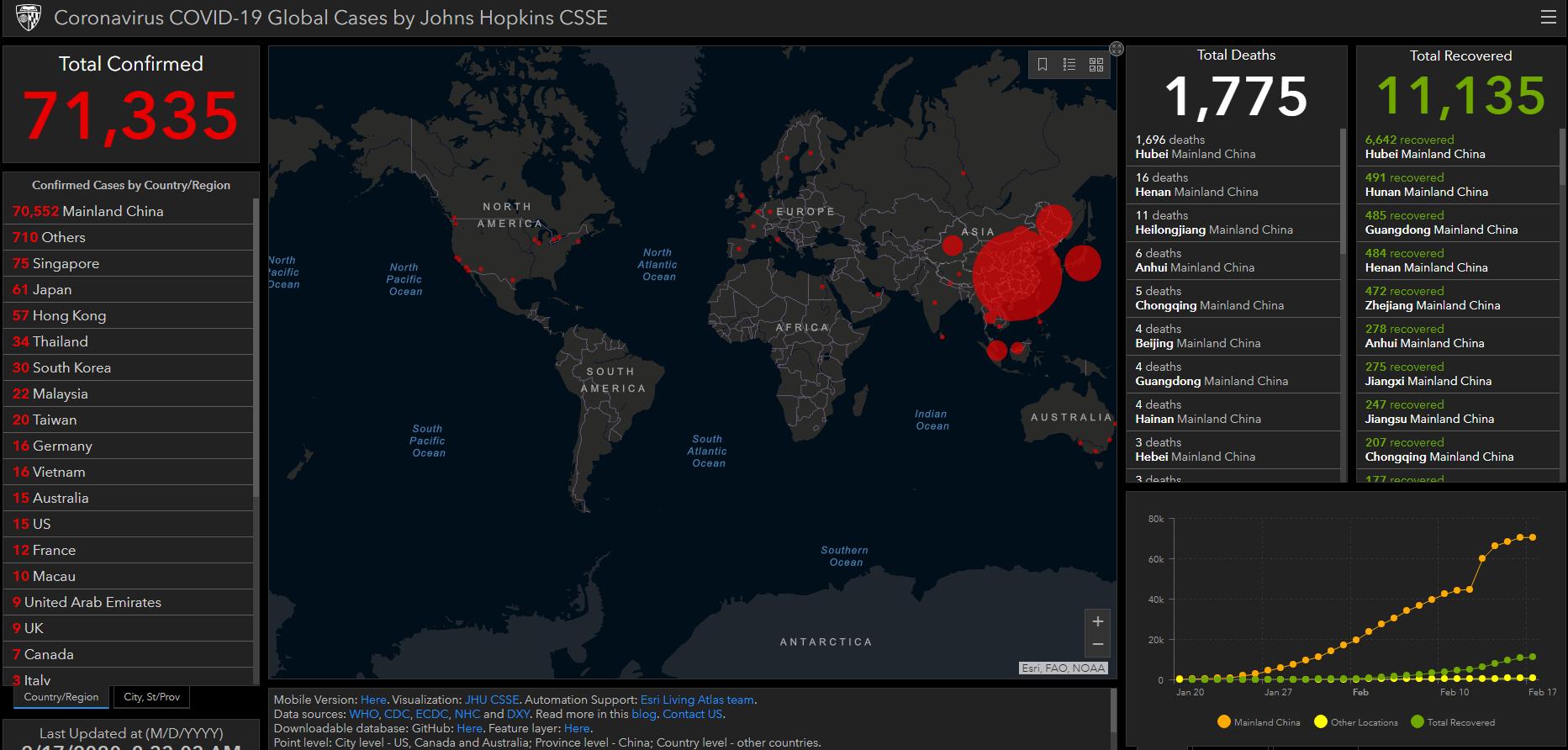Click Jiangxi 275 recovered entry
Image resolution: width=1568 pixels, height=750 pixels.
click(x=1458, y=374)
